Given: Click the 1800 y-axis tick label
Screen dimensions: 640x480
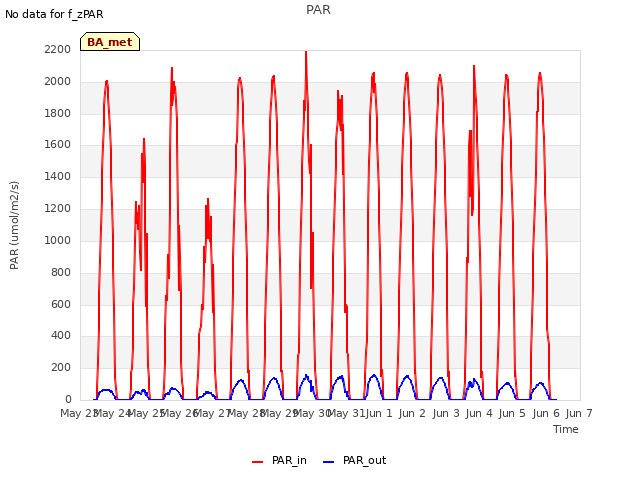Looking at the screenshot, I should tap(58, 113).
